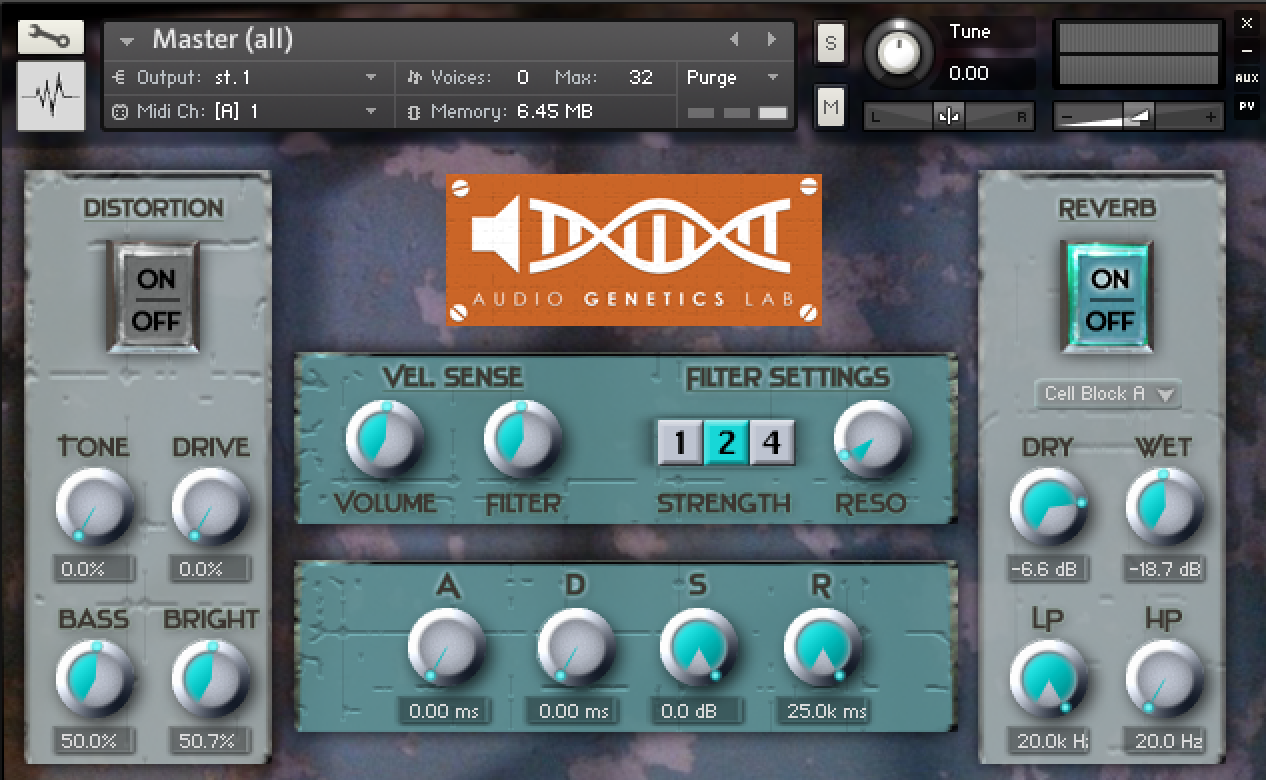Click the Sustain 0.0 dB value field
Viewport: 1266px width, 780px height.
pyautogui.click(x=698, y=711)
